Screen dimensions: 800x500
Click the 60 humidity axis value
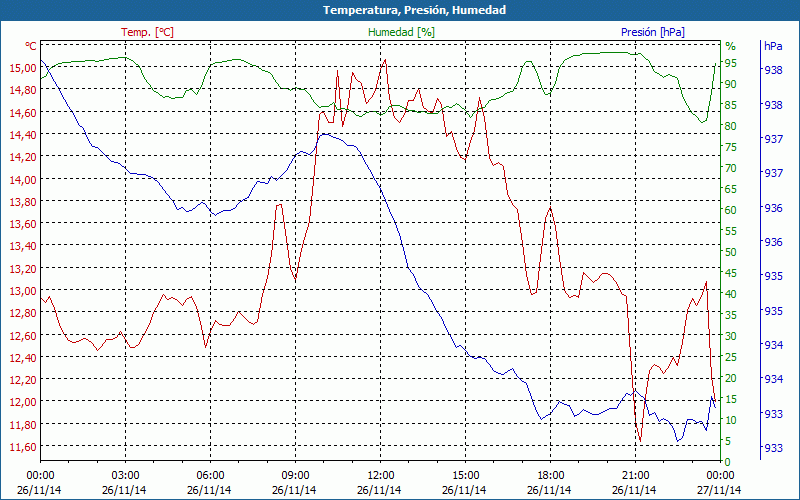click(731, 210)
